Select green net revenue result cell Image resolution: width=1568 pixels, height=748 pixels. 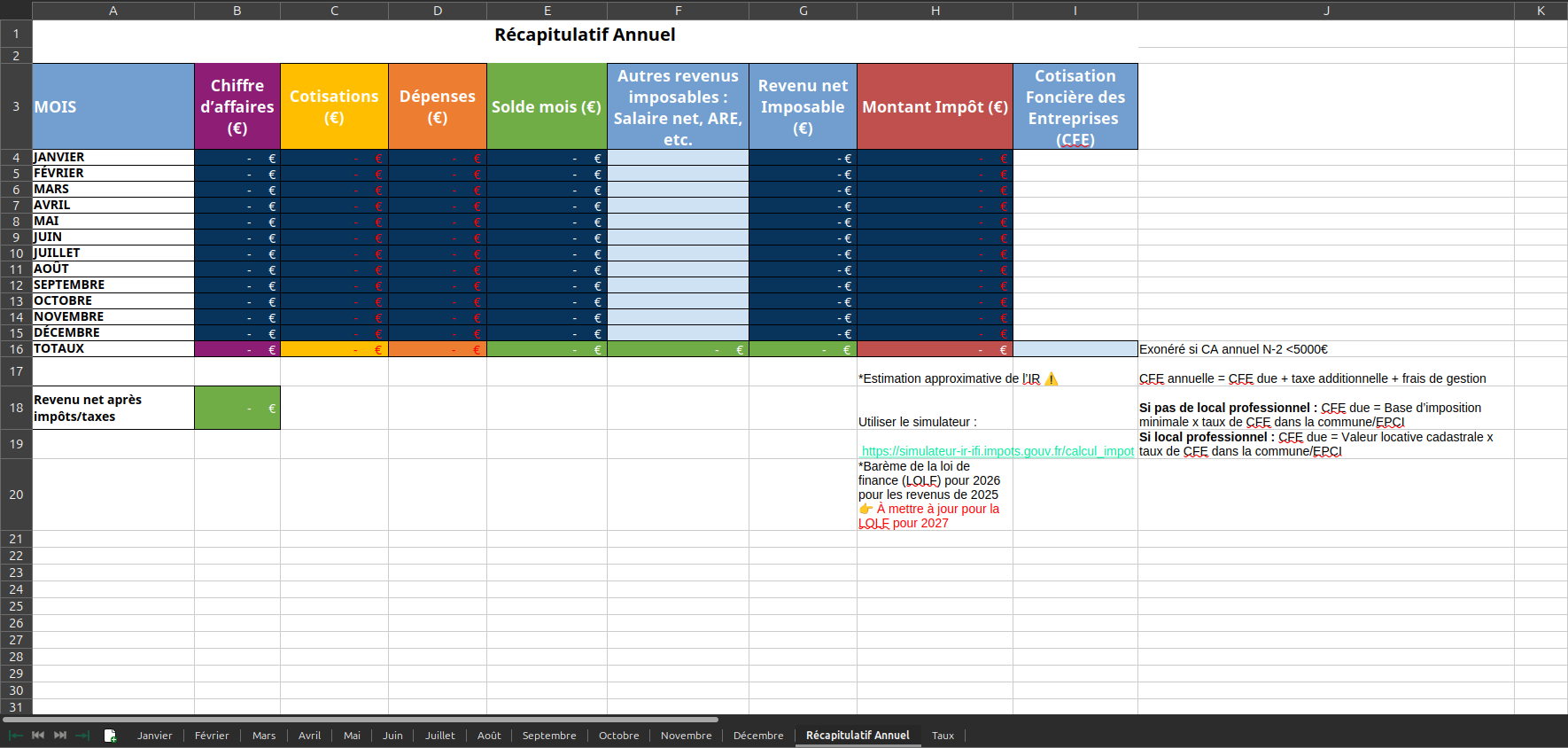(237, 408)
